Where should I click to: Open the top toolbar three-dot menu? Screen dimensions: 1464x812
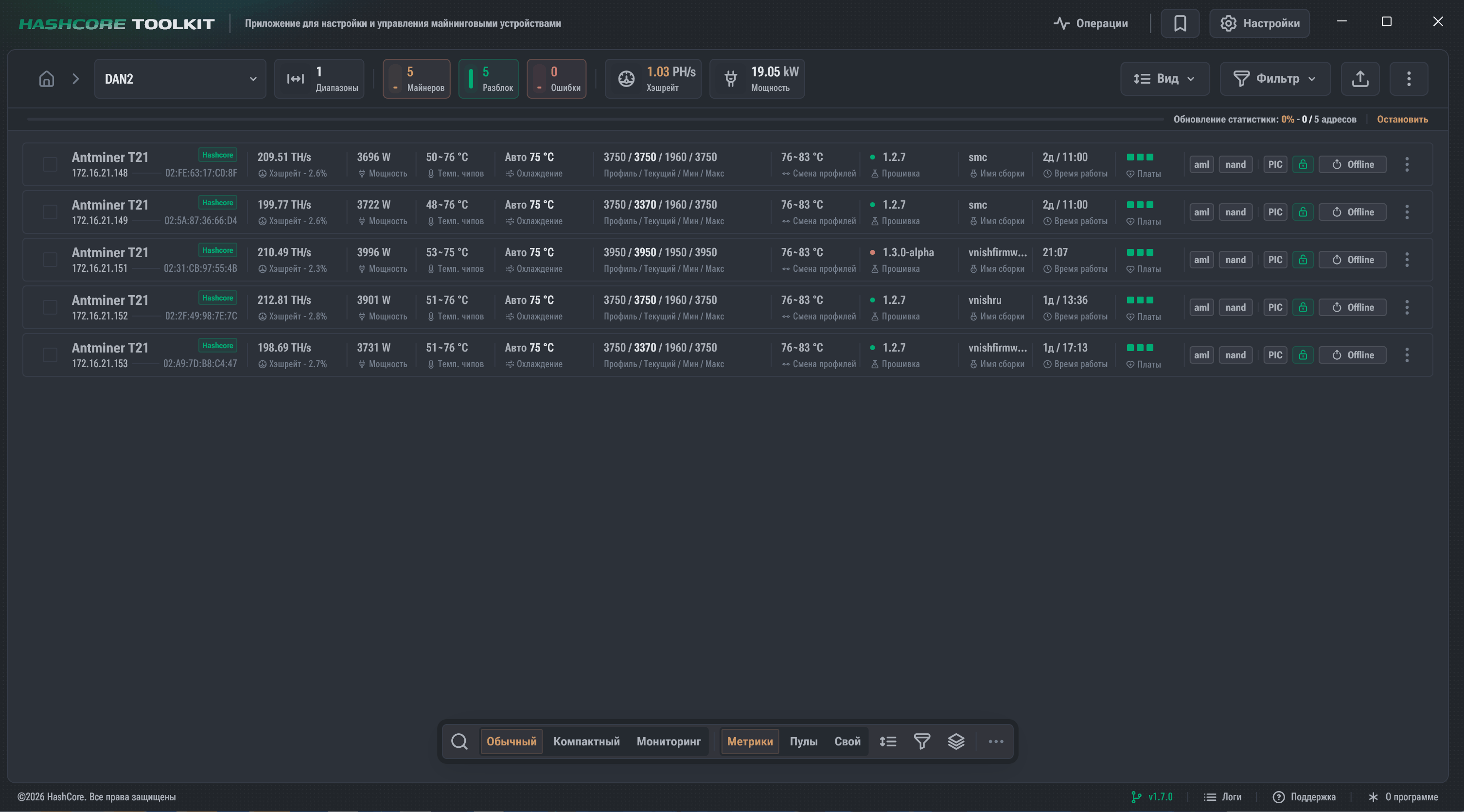tap(1408, 79)
